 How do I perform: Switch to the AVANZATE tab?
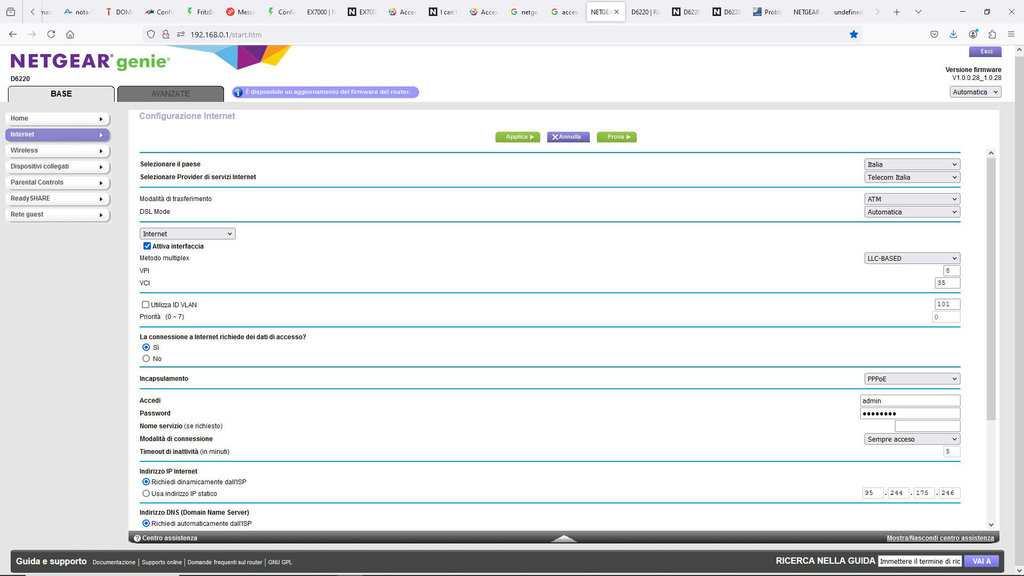click(170, 94)
